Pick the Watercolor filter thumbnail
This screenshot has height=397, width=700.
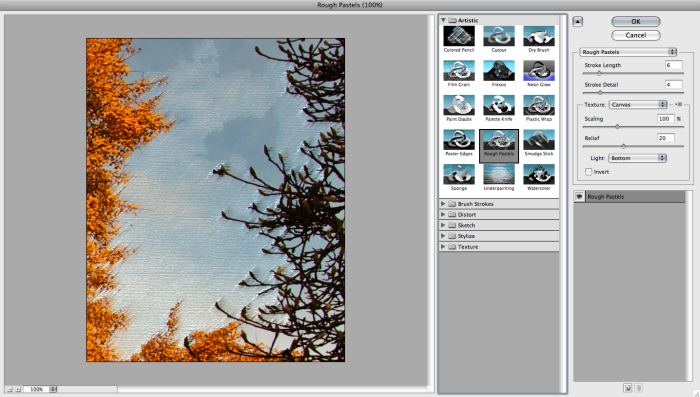click(x=539, y=174)
